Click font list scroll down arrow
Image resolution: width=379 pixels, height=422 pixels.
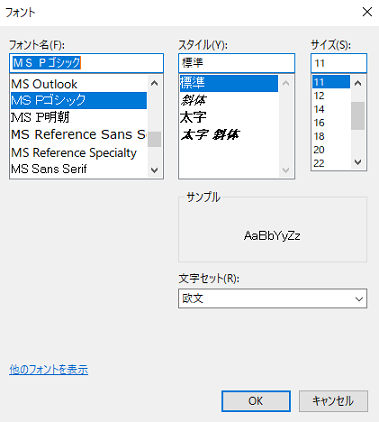tap(154, 170)
